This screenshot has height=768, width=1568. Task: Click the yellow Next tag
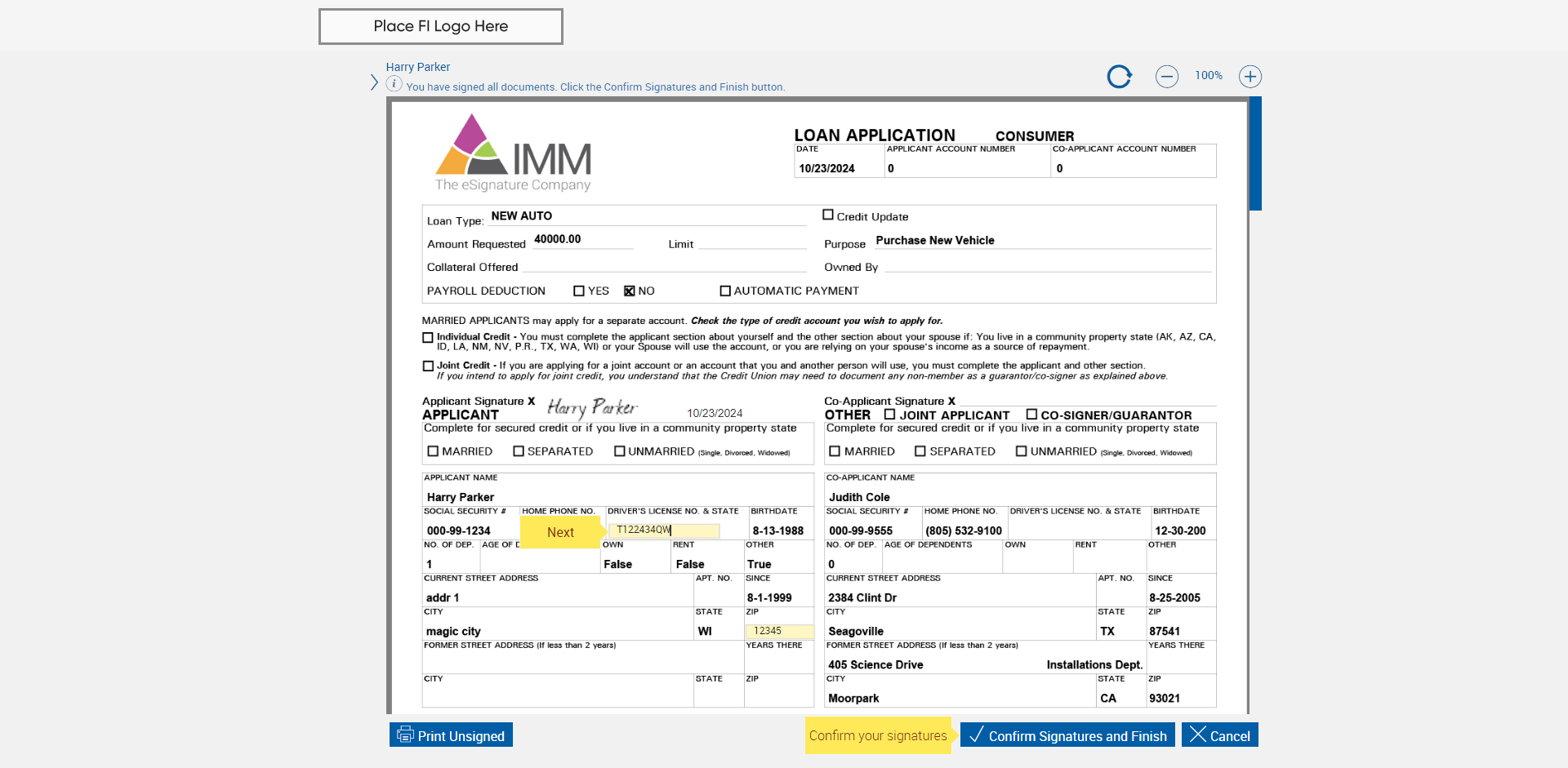(561, 532)
